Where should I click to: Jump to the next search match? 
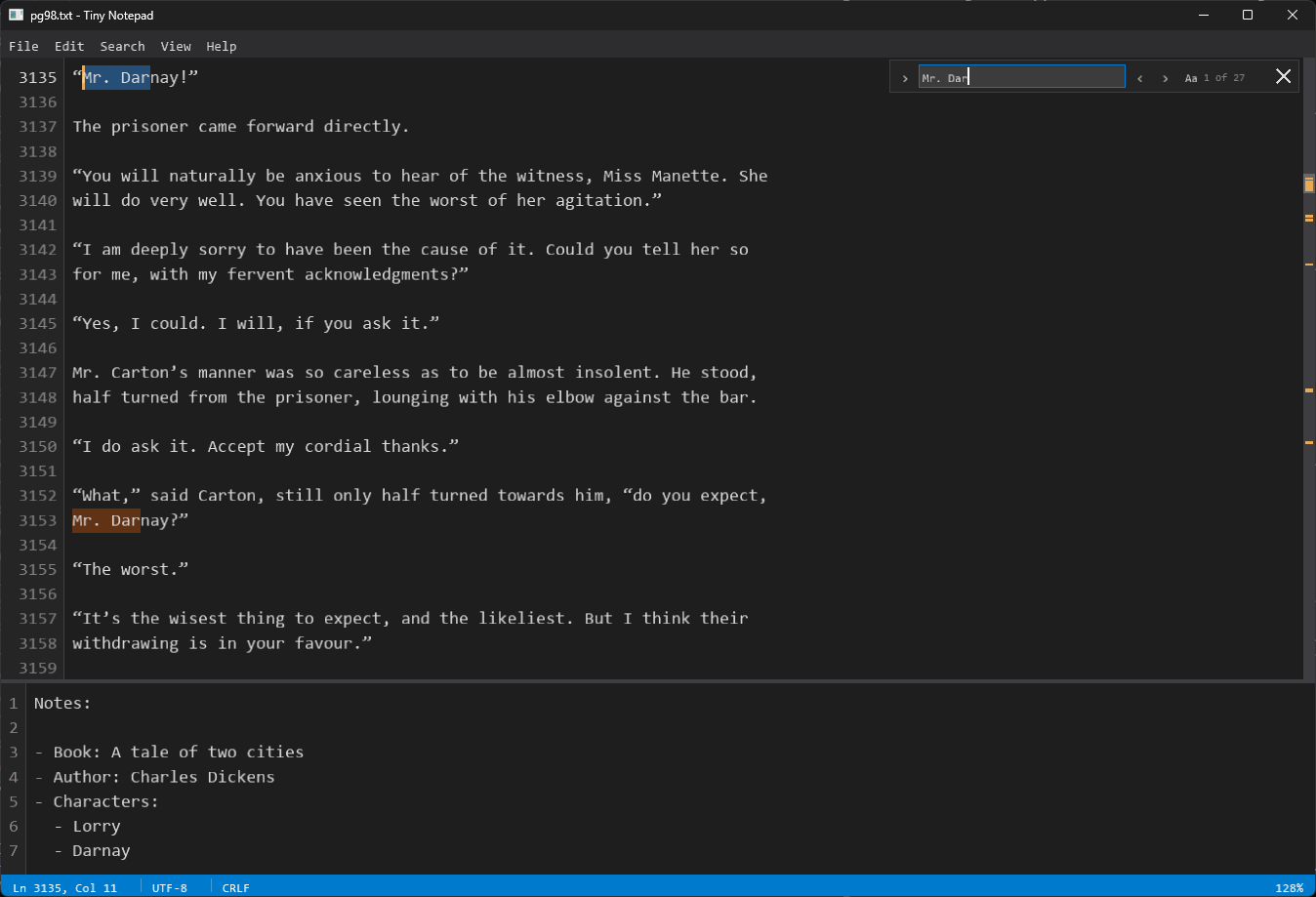(1165, 78)
